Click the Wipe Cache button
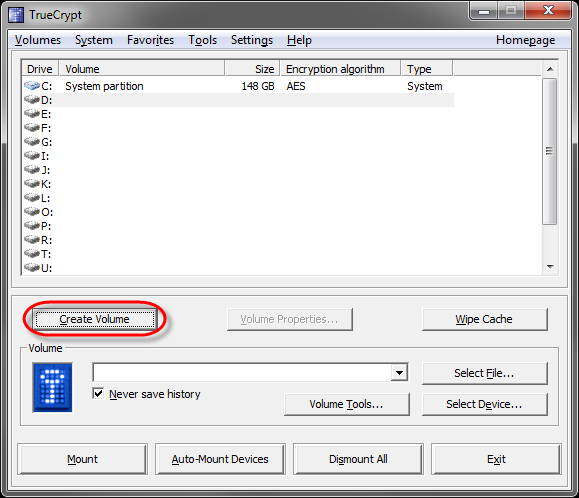The image size is (579, 498). click(484, 319)
